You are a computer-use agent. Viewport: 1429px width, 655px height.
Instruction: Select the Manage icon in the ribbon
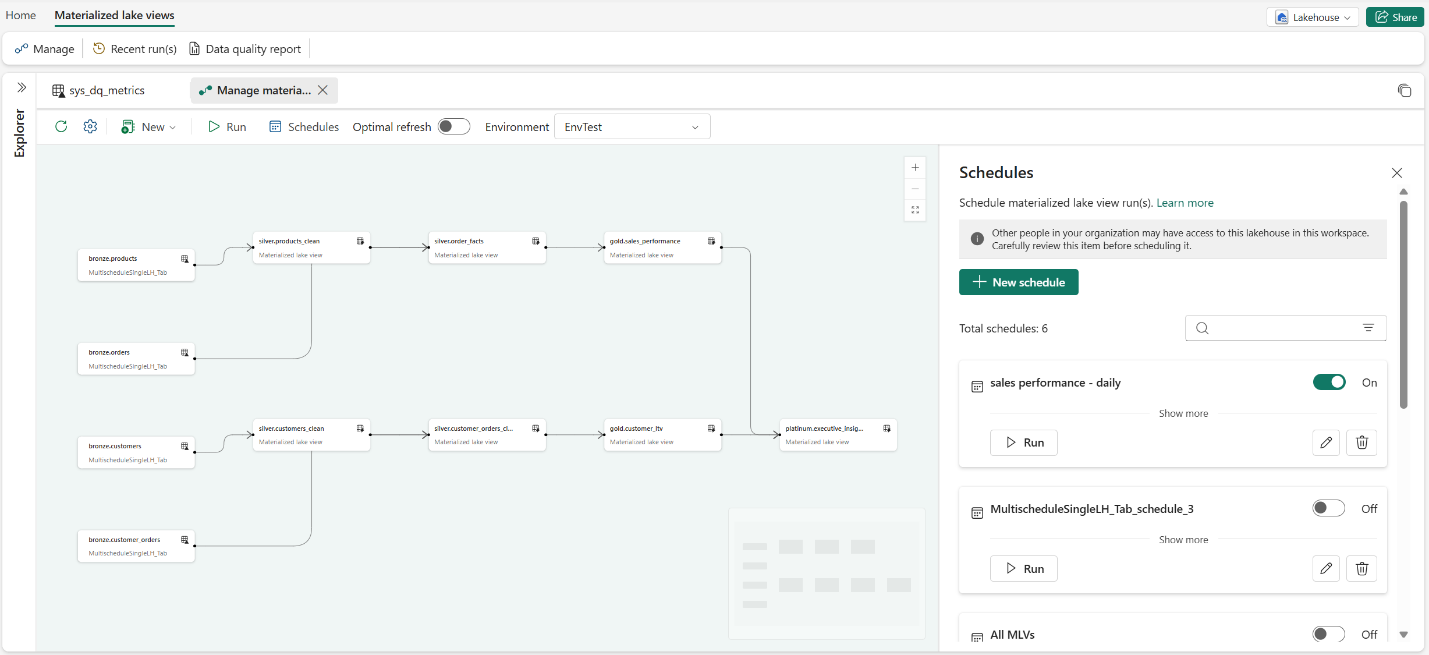pyautogui.click(x=44, y=48)
